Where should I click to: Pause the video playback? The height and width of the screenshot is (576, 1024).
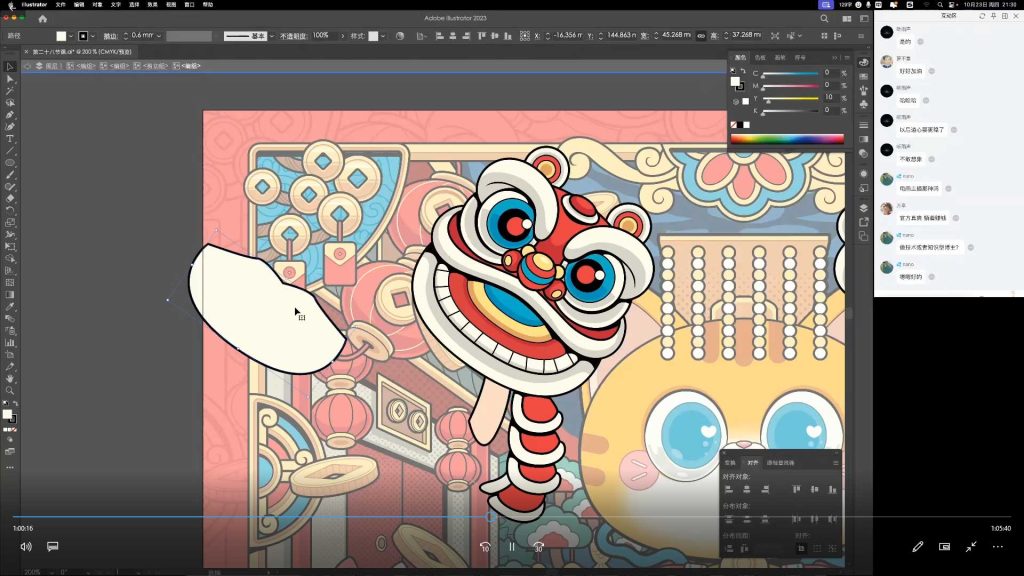coord(512,547)
